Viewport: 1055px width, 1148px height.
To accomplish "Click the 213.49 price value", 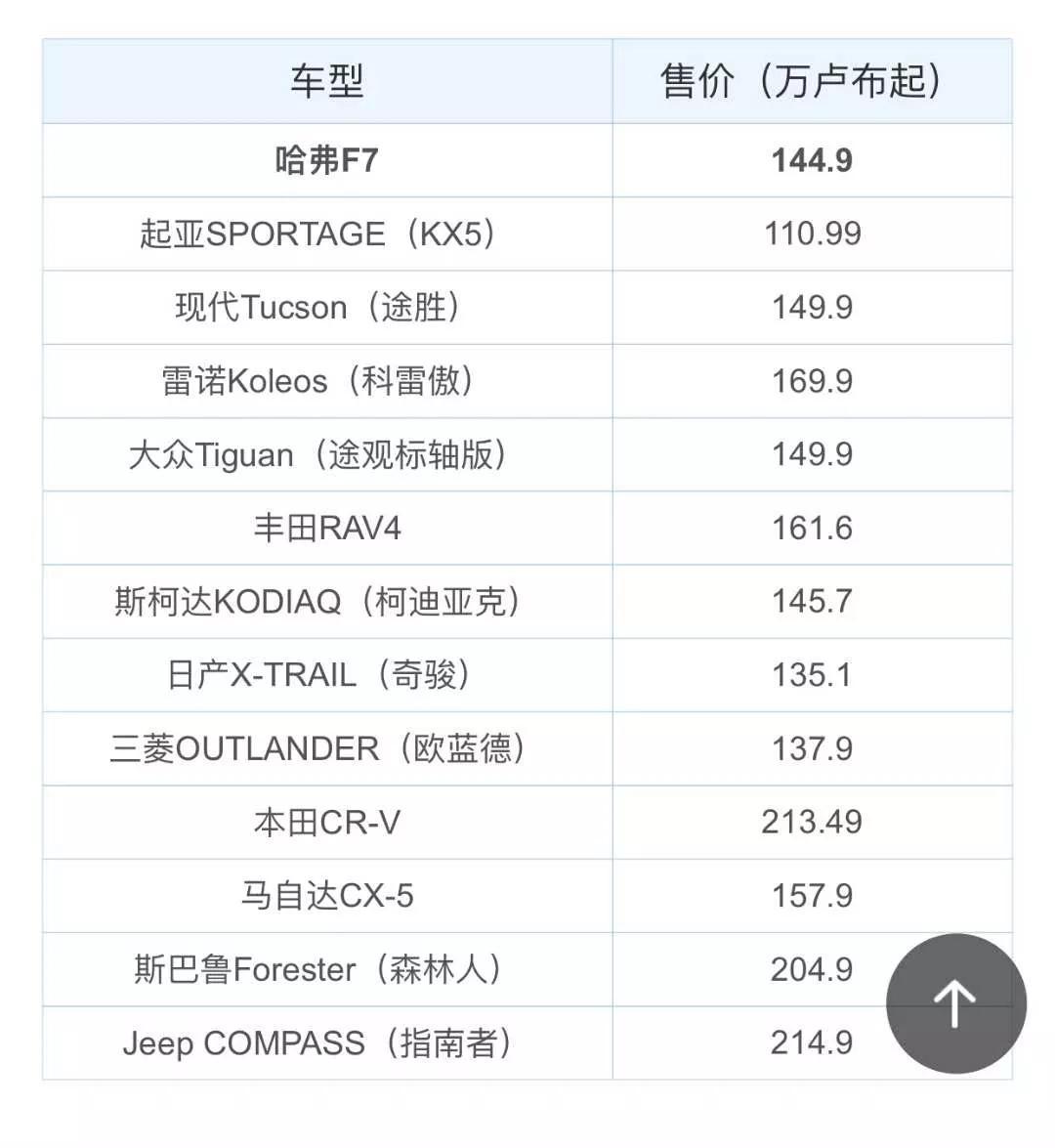I will click(812, 823).
